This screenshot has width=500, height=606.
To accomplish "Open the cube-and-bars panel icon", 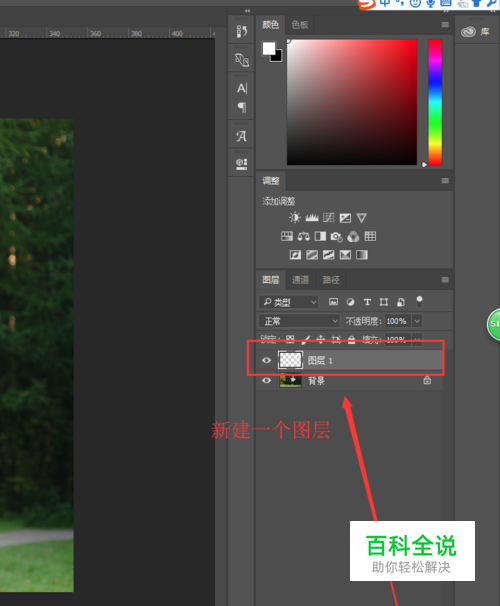I will tap(241, 164).
